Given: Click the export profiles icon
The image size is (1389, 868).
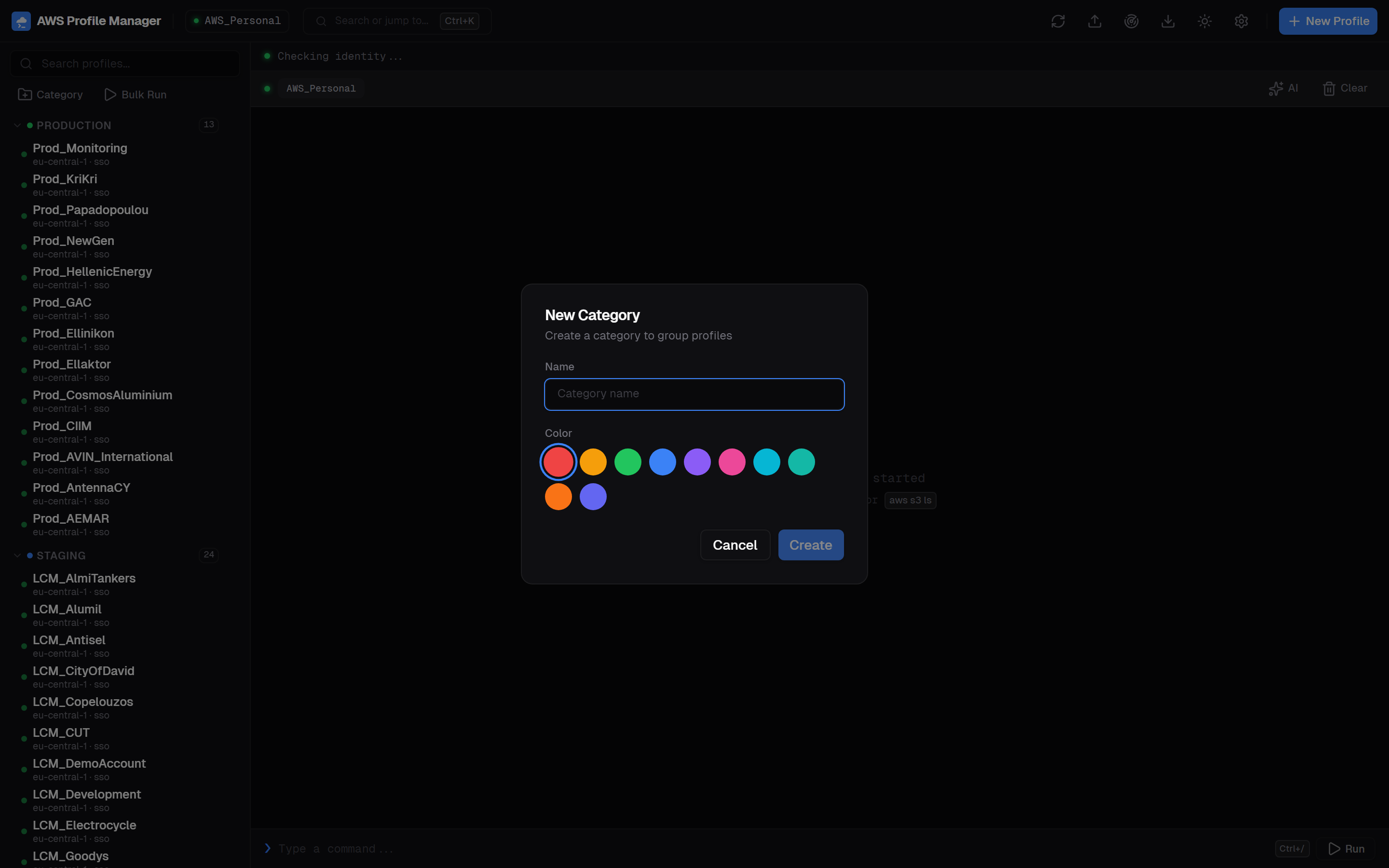Looking at the screenshot, I should tap(1094, 21).
